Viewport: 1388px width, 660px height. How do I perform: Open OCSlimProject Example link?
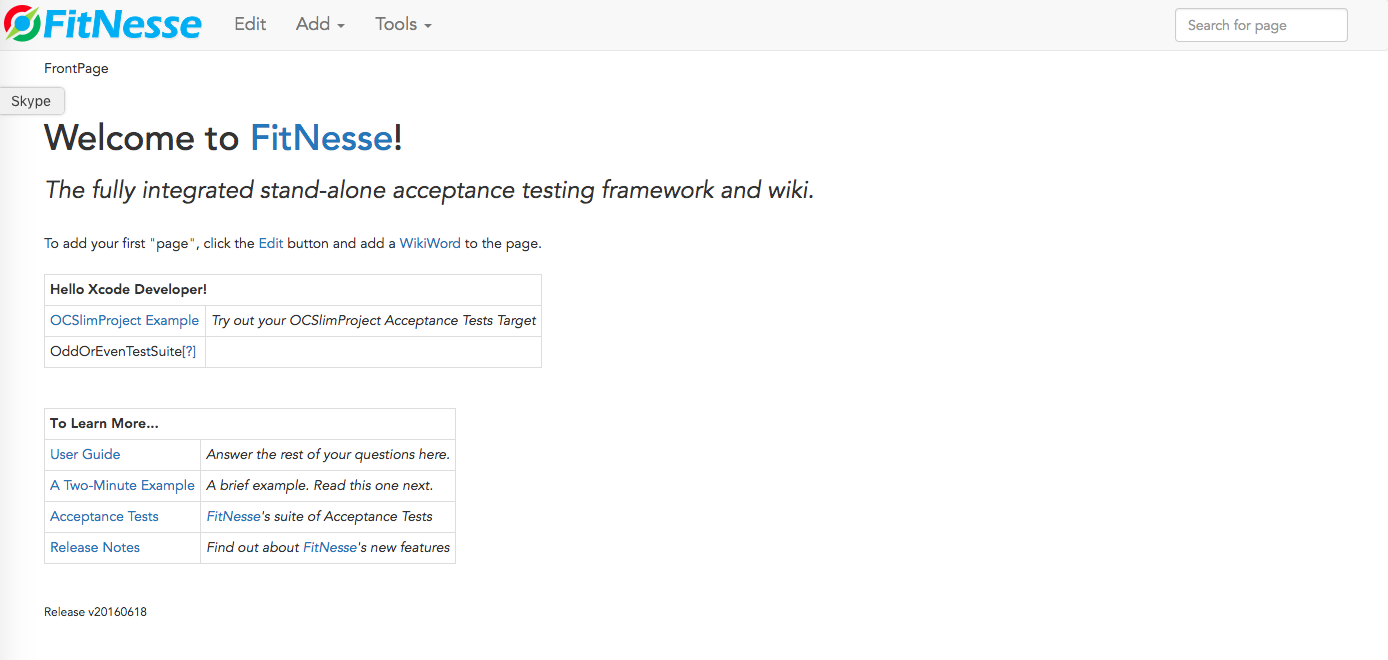coord(125,320)
